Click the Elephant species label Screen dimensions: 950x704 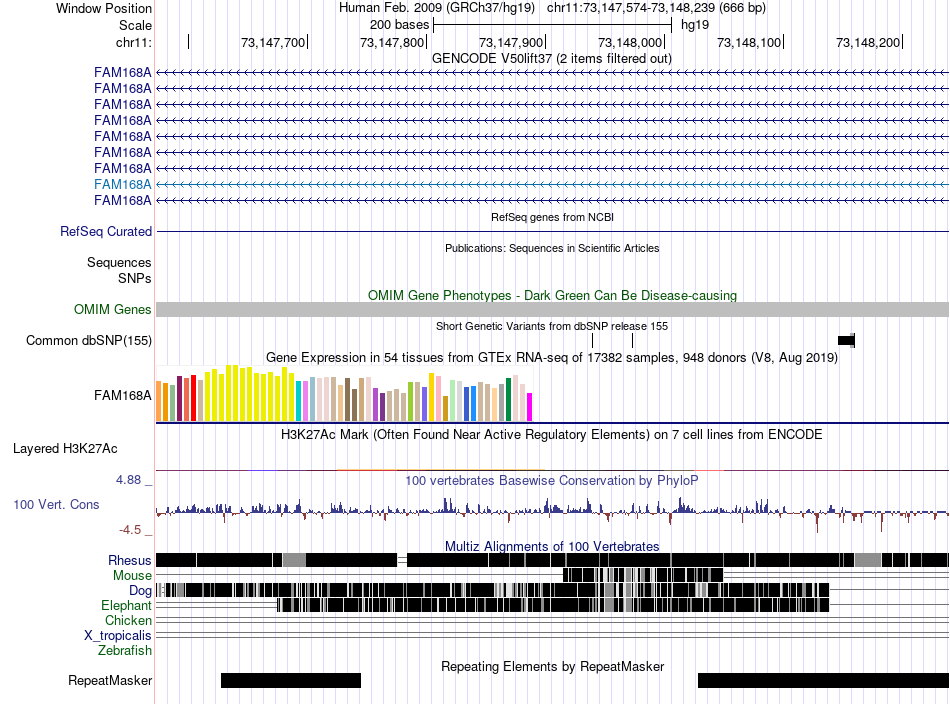click(127, 605)
